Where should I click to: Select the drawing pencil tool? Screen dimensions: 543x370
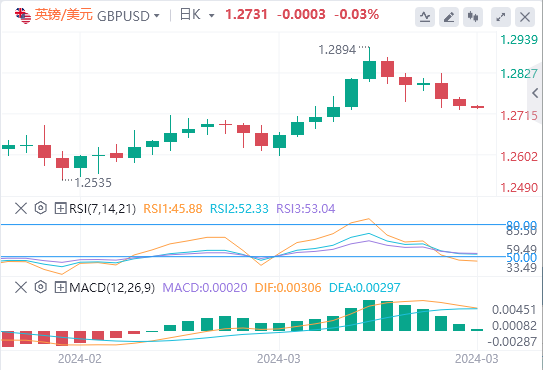pos(449,17)
